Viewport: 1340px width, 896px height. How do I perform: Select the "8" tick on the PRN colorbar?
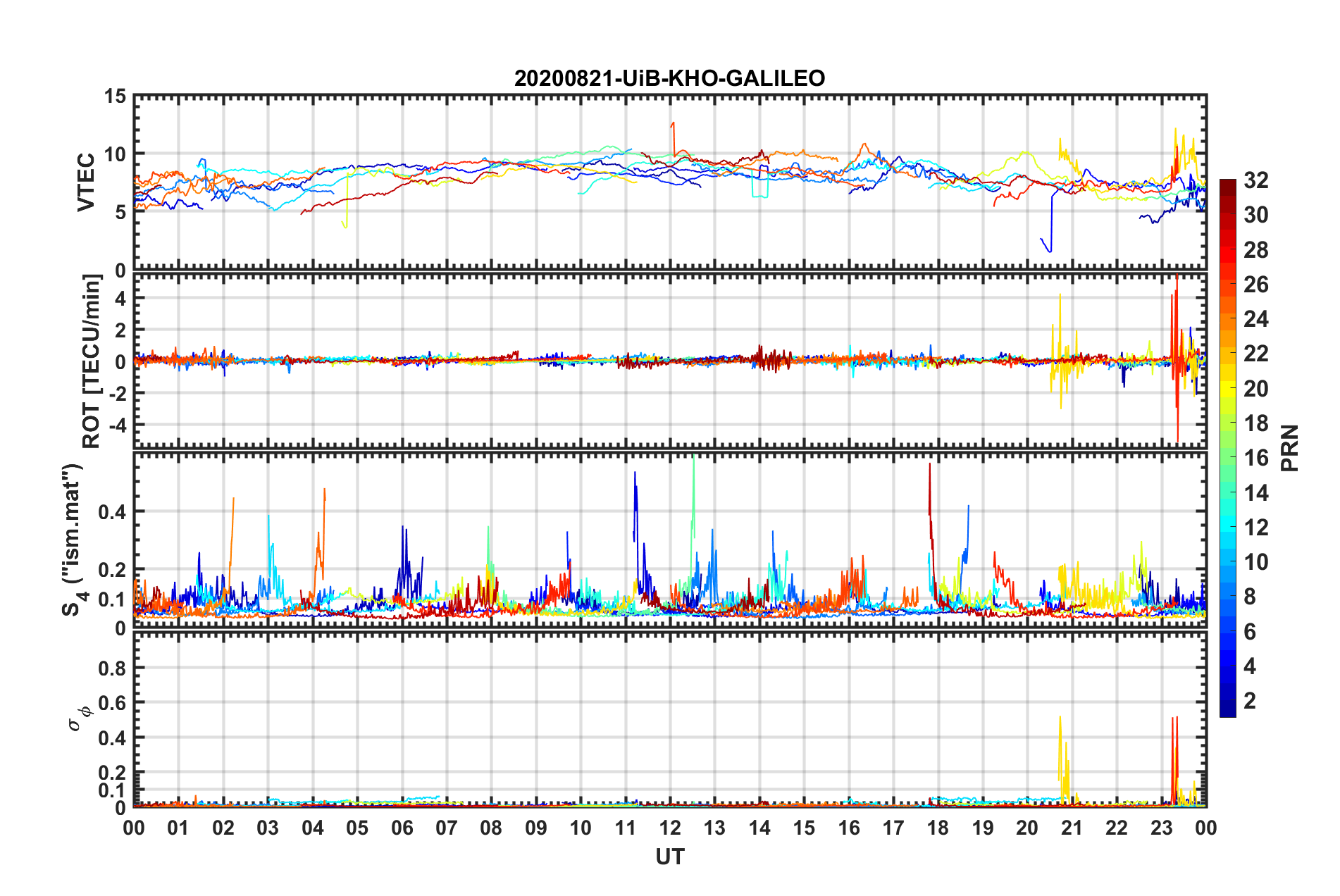coord(1250,597)
